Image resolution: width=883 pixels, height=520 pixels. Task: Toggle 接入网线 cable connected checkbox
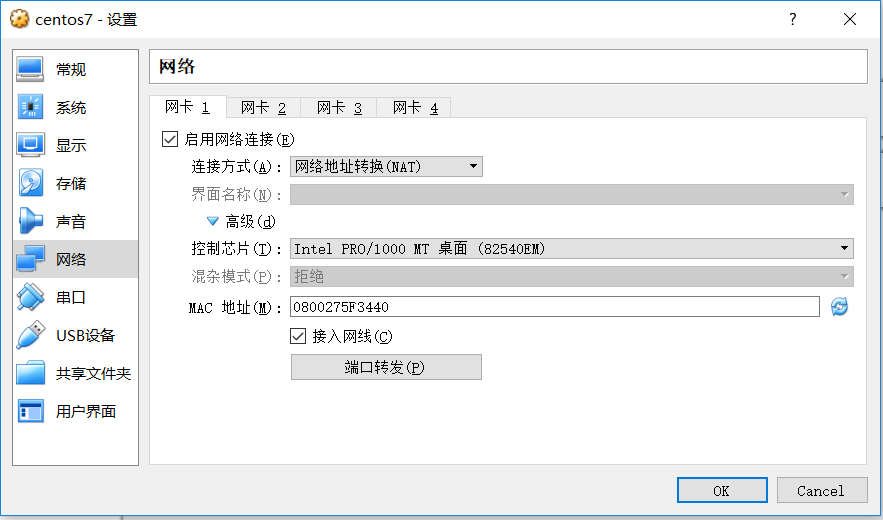[x=298, y=336]
